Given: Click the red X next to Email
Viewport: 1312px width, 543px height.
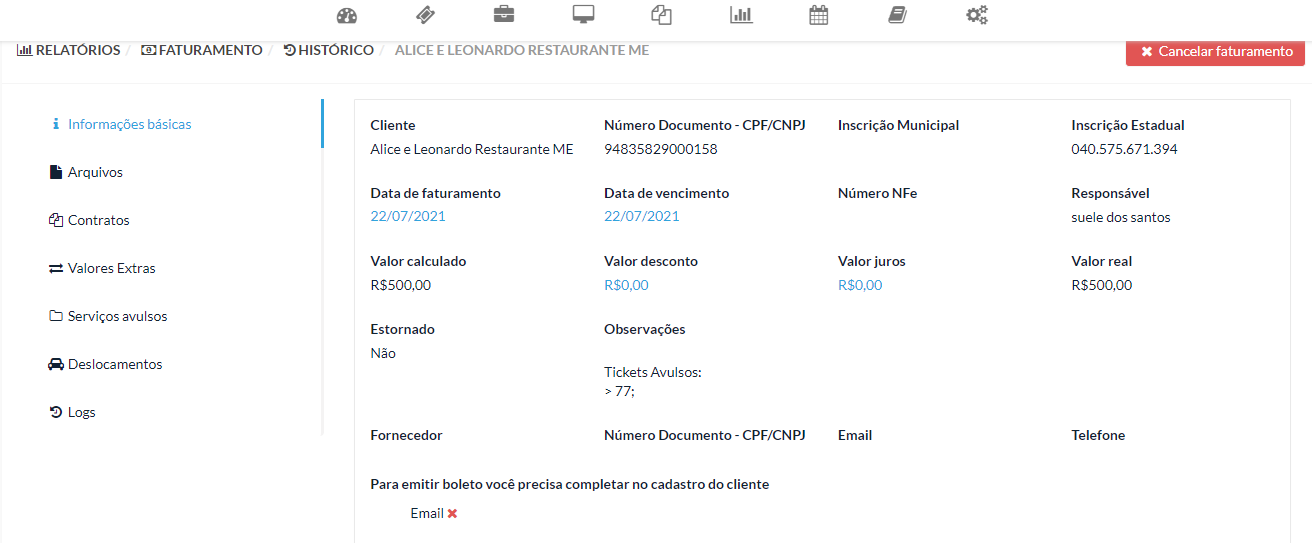Looking at the screenshot, I should (452, 513).
